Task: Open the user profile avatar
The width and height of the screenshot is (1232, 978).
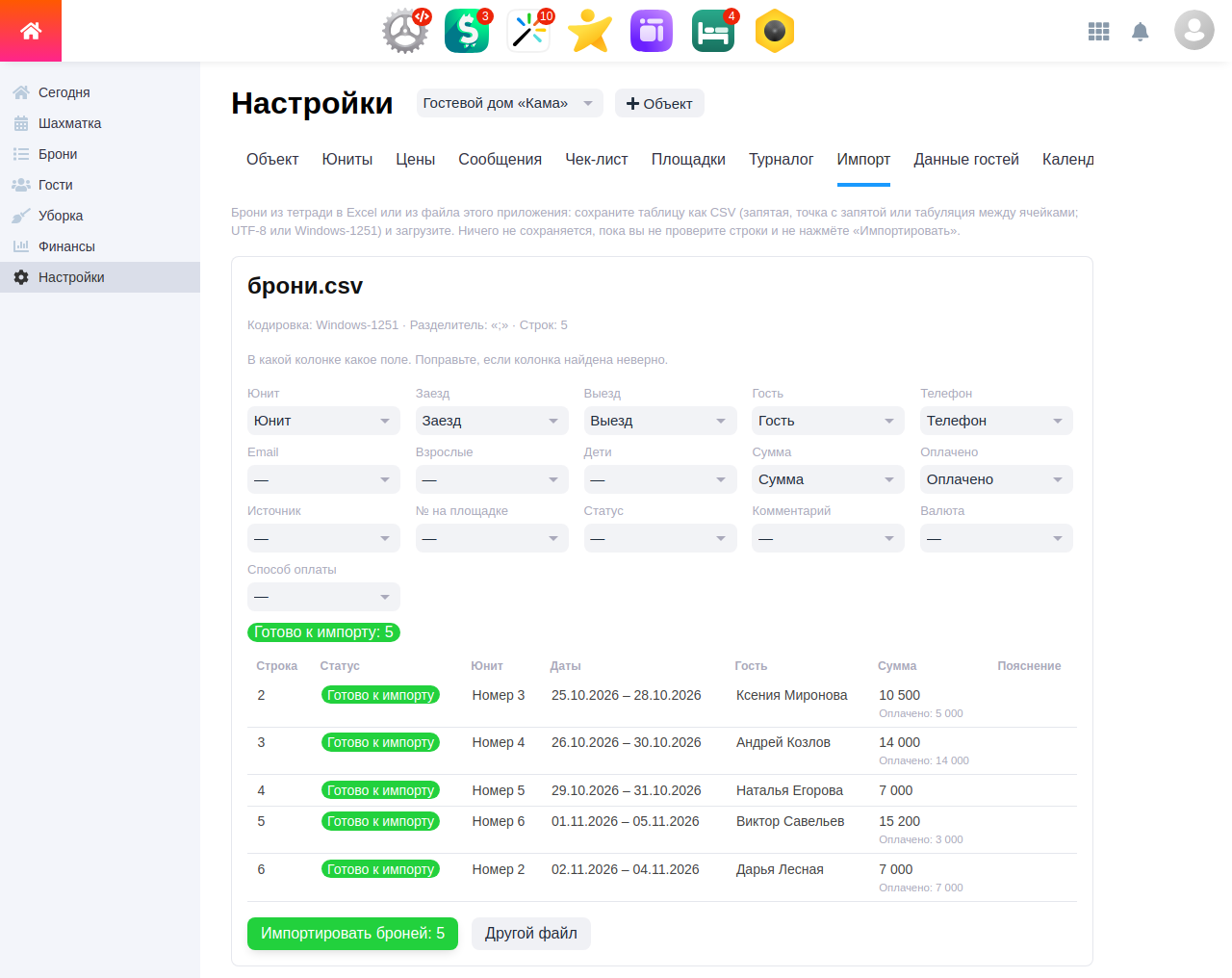Action: coord(1194,31)
